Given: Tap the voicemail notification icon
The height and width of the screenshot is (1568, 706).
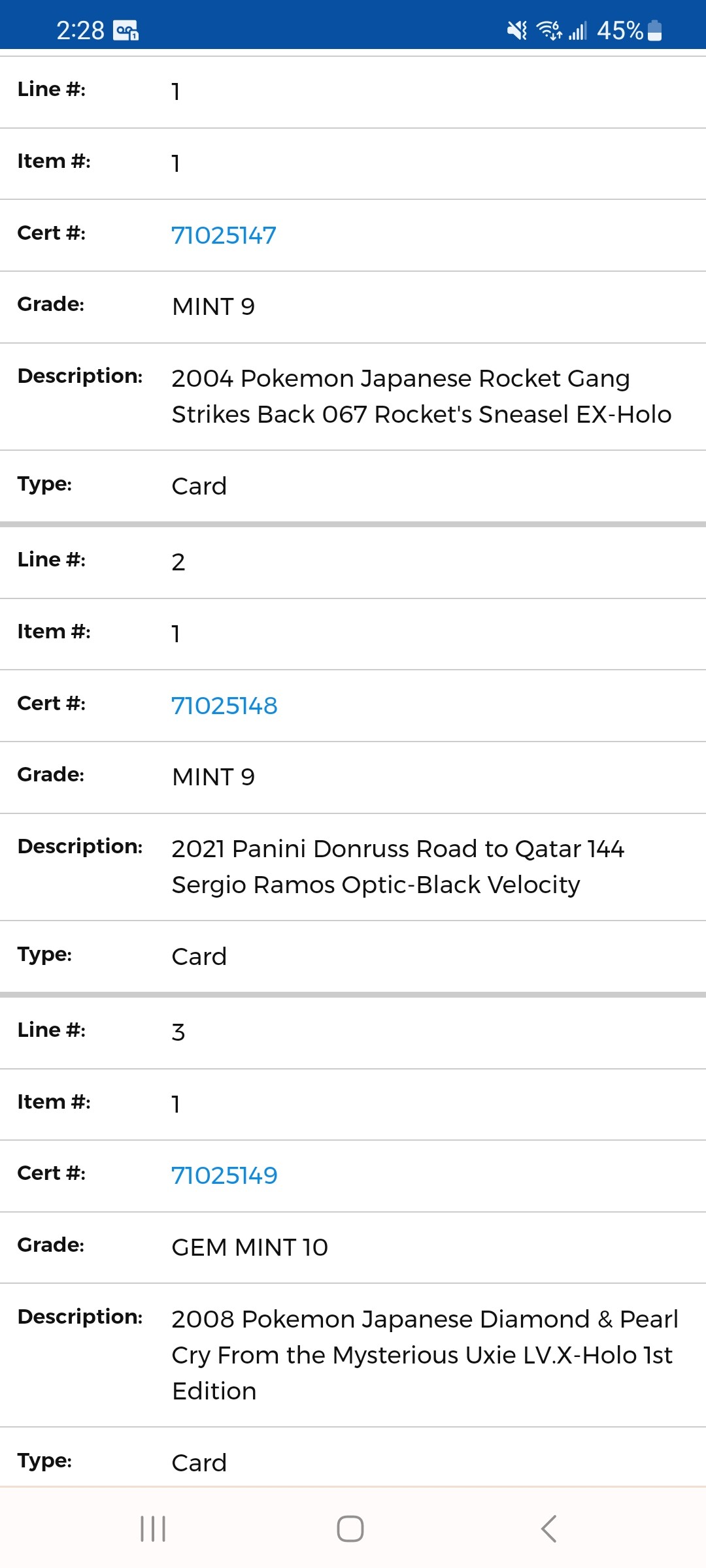Looking at the screenshot, I should coord(126,30).
